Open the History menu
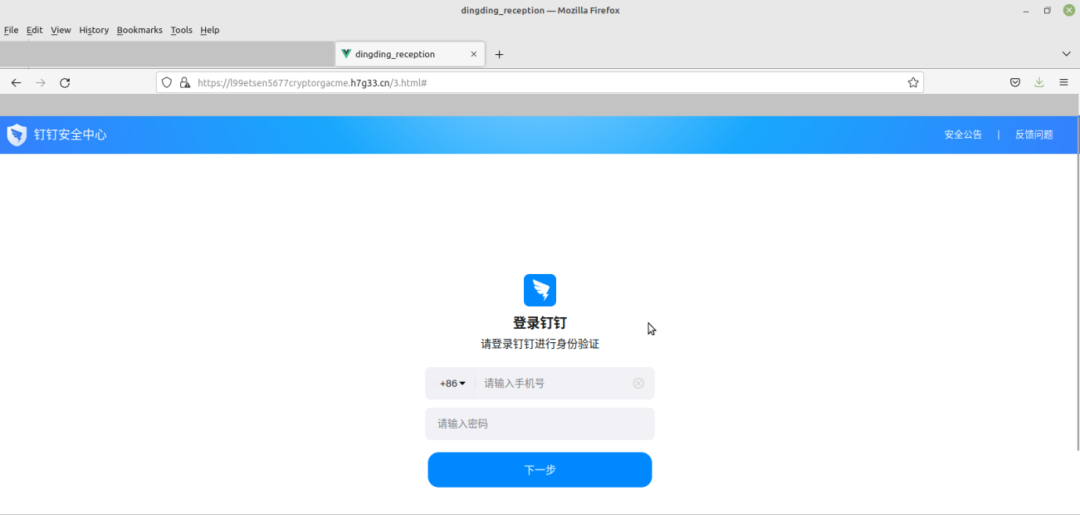Image resolution: width=1080 pixels, height=515 pixels. coord(94,30)
